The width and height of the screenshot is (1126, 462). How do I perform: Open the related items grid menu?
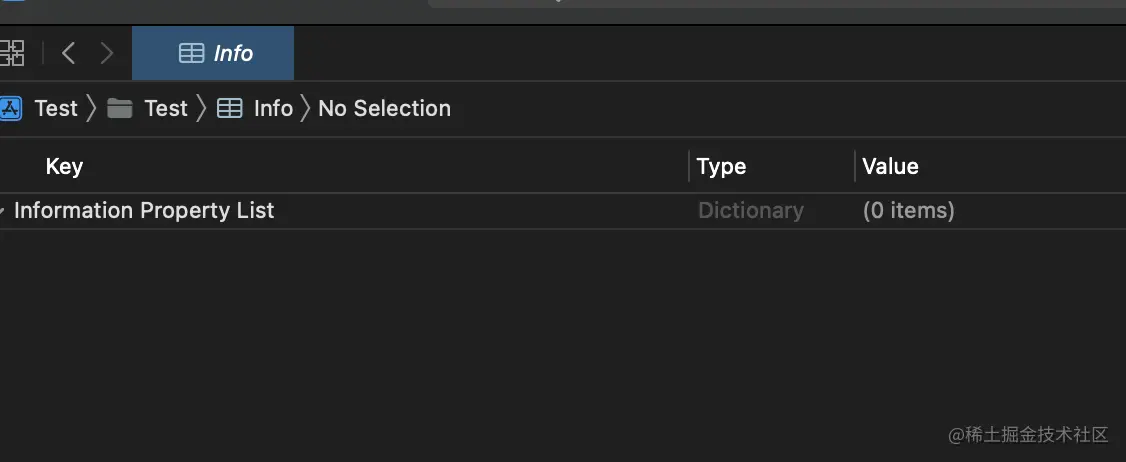pos(12,53)
